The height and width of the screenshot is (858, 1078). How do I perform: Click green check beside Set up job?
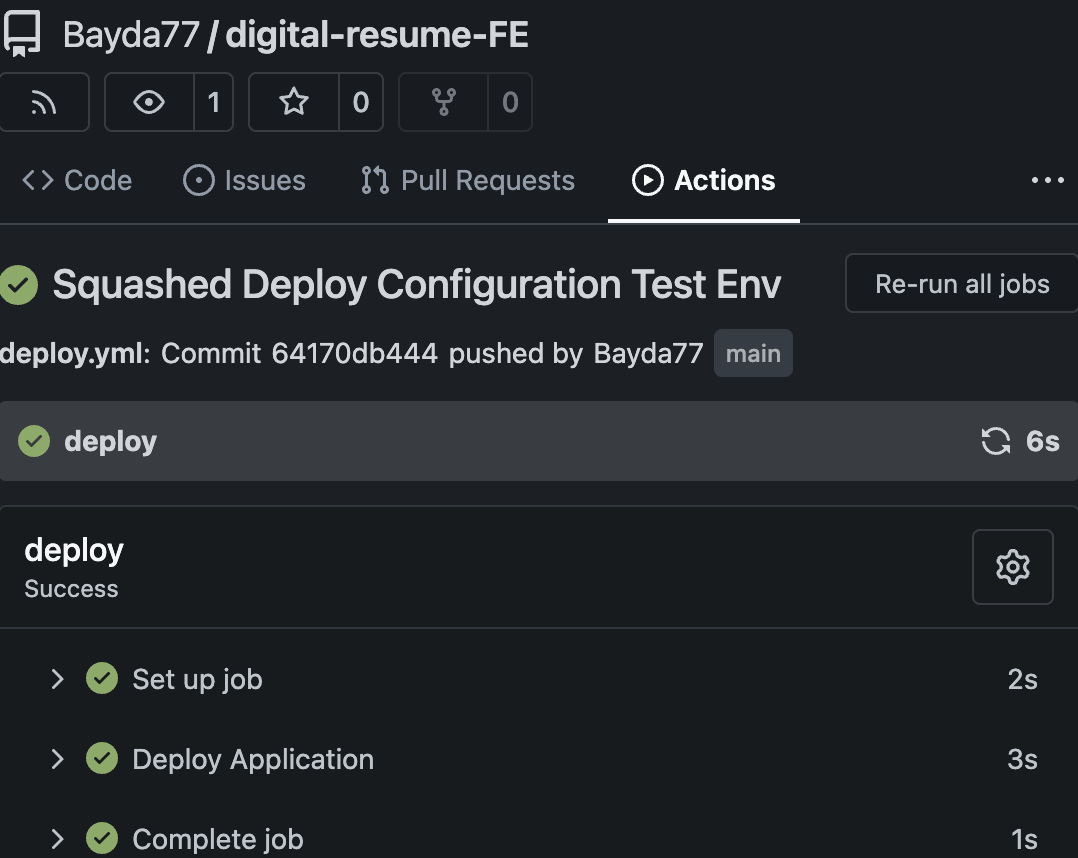click(x=102, y=679)
